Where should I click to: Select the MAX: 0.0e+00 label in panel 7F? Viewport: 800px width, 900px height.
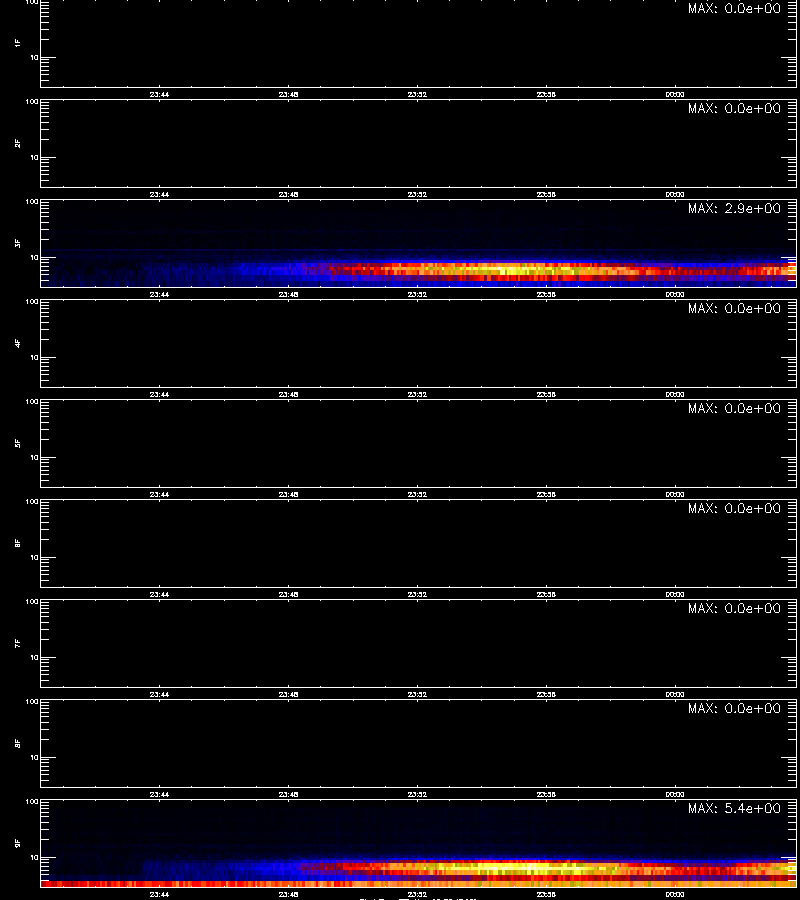734,608
